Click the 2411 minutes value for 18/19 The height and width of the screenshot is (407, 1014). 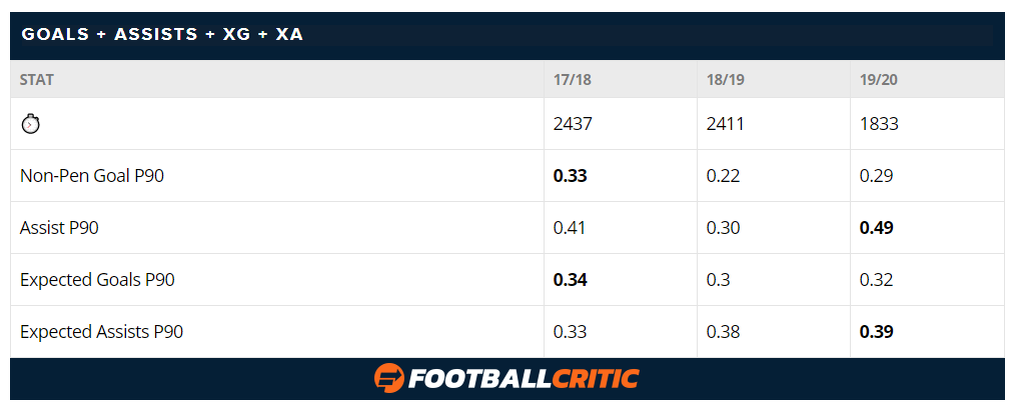coord(725,124)
